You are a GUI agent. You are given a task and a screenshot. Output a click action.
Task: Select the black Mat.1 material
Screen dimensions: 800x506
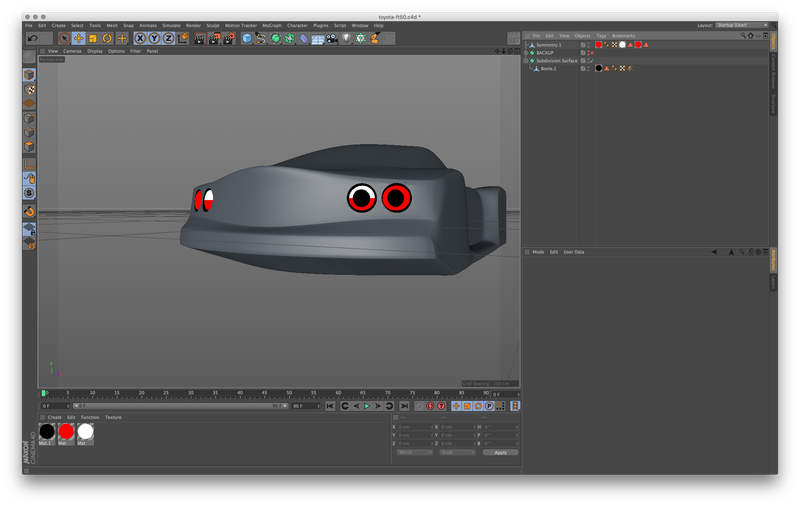[x=47, y=432]
